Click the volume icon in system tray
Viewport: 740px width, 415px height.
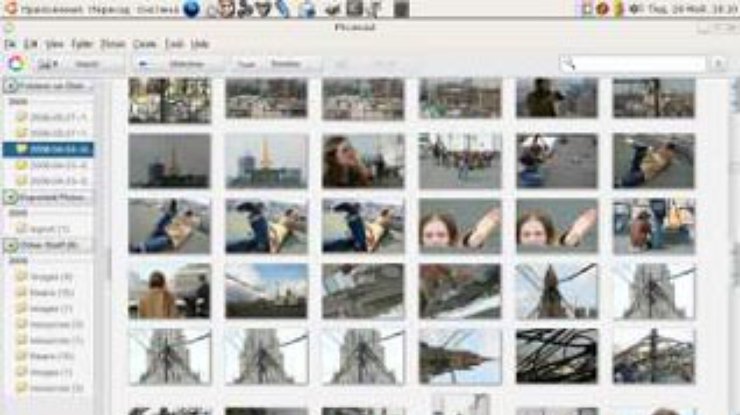pos(635,8)
